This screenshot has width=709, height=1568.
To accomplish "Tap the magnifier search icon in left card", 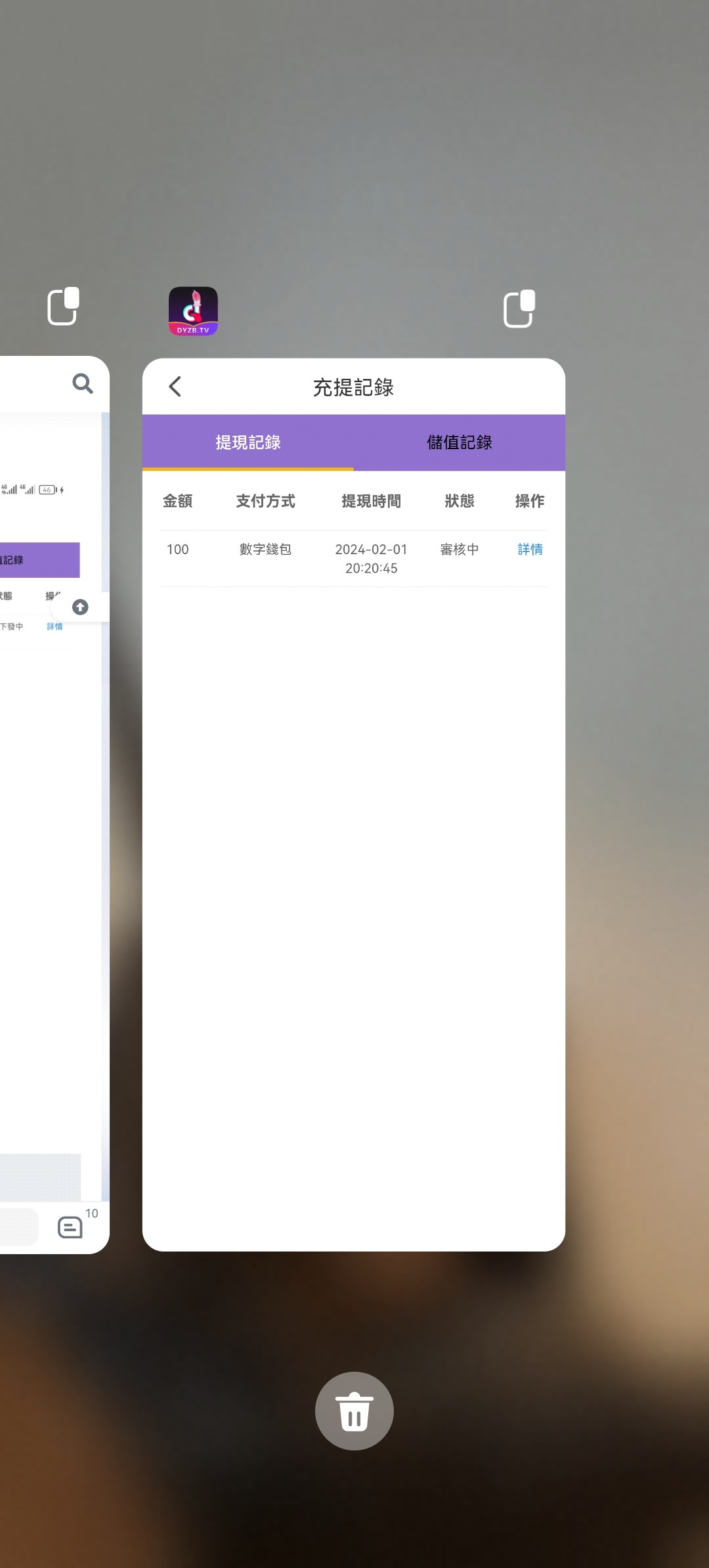I will click(x=83, y=383).
